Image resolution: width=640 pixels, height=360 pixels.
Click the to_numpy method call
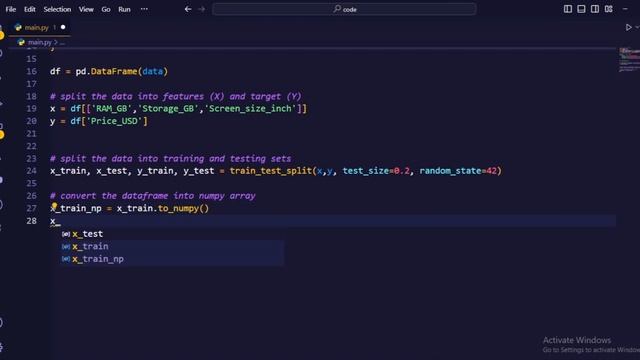point(178,209)
